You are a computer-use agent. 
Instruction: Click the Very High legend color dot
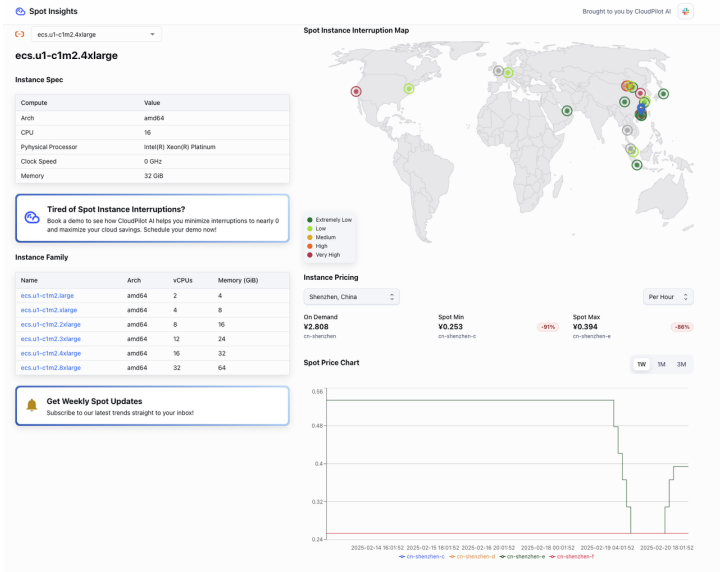tap(310, 255)
